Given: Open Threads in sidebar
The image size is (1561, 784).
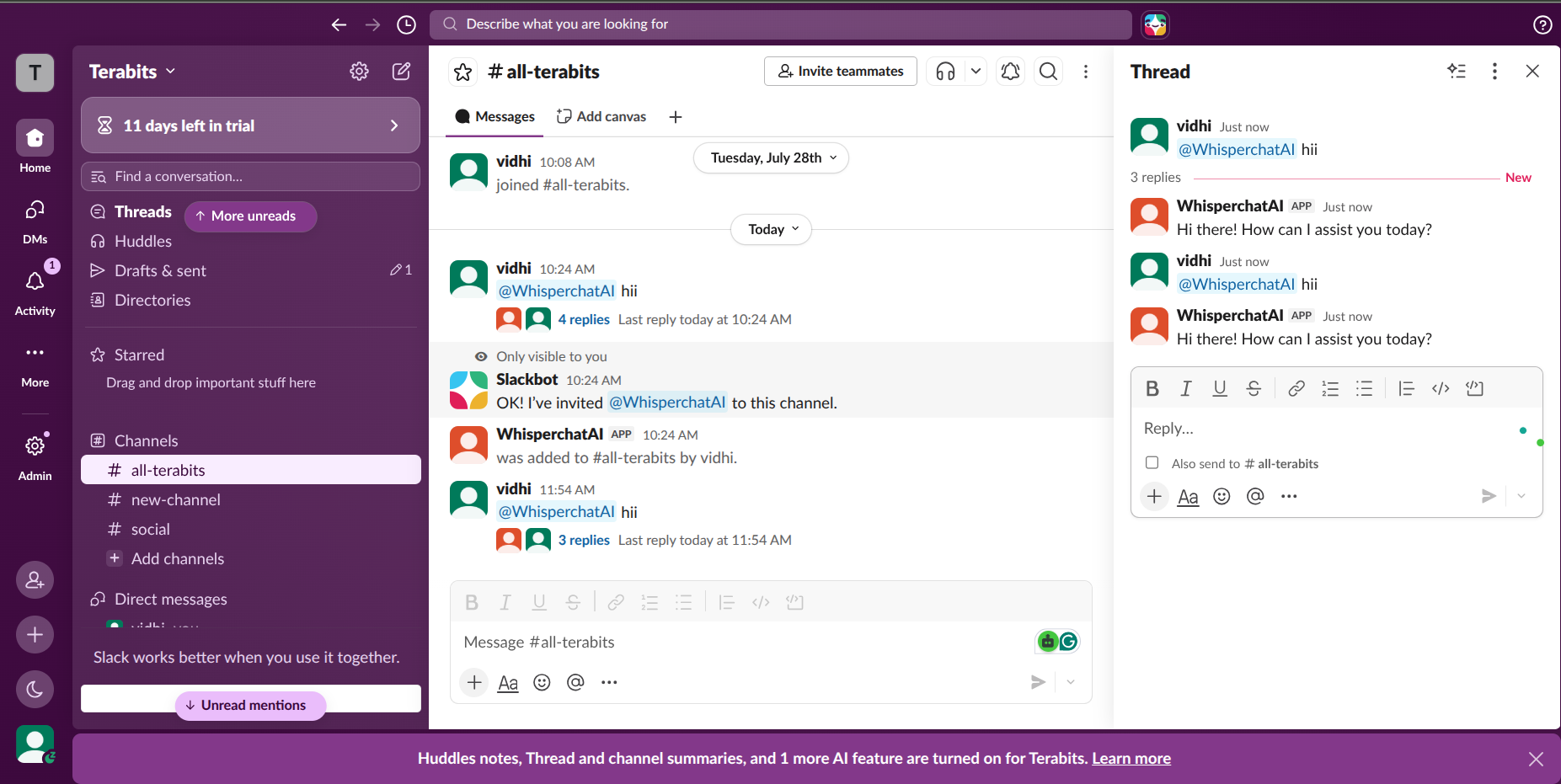Looking at the screenshot, I should 131,211.
